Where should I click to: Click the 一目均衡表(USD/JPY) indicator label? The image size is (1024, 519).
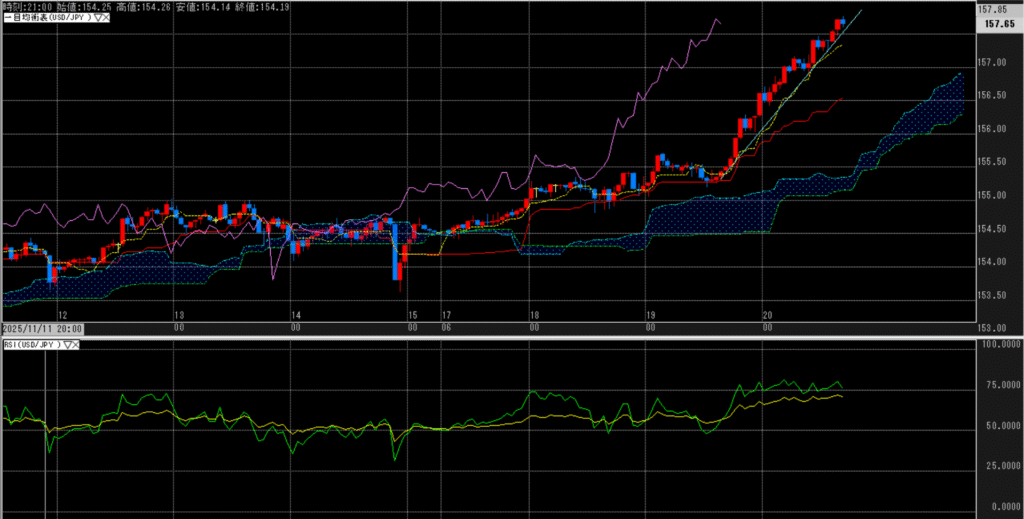coord(50,17)
